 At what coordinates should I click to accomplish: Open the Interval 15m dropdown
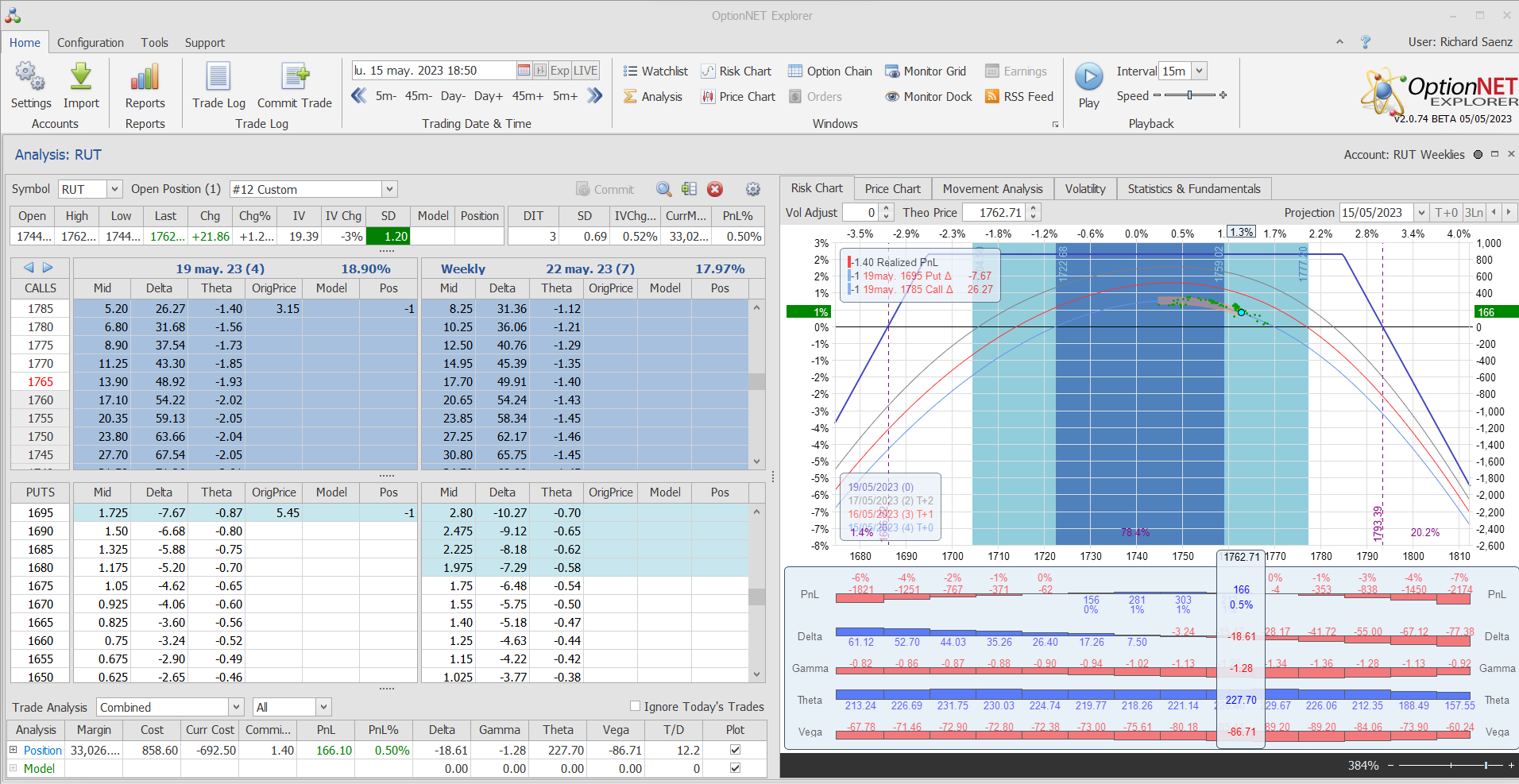1200,71
